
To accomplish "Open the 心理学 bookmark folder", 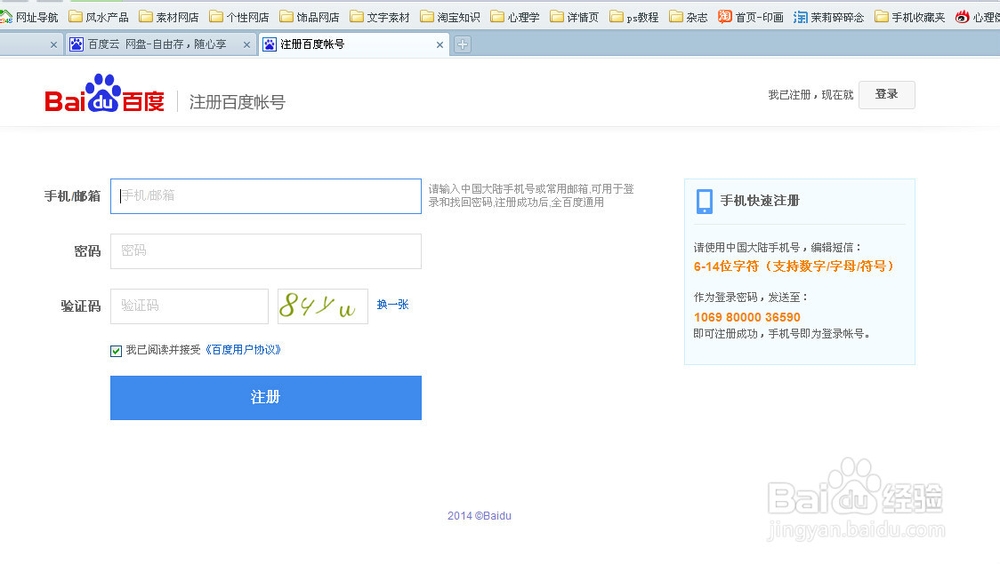I will [x=515, y=17].
